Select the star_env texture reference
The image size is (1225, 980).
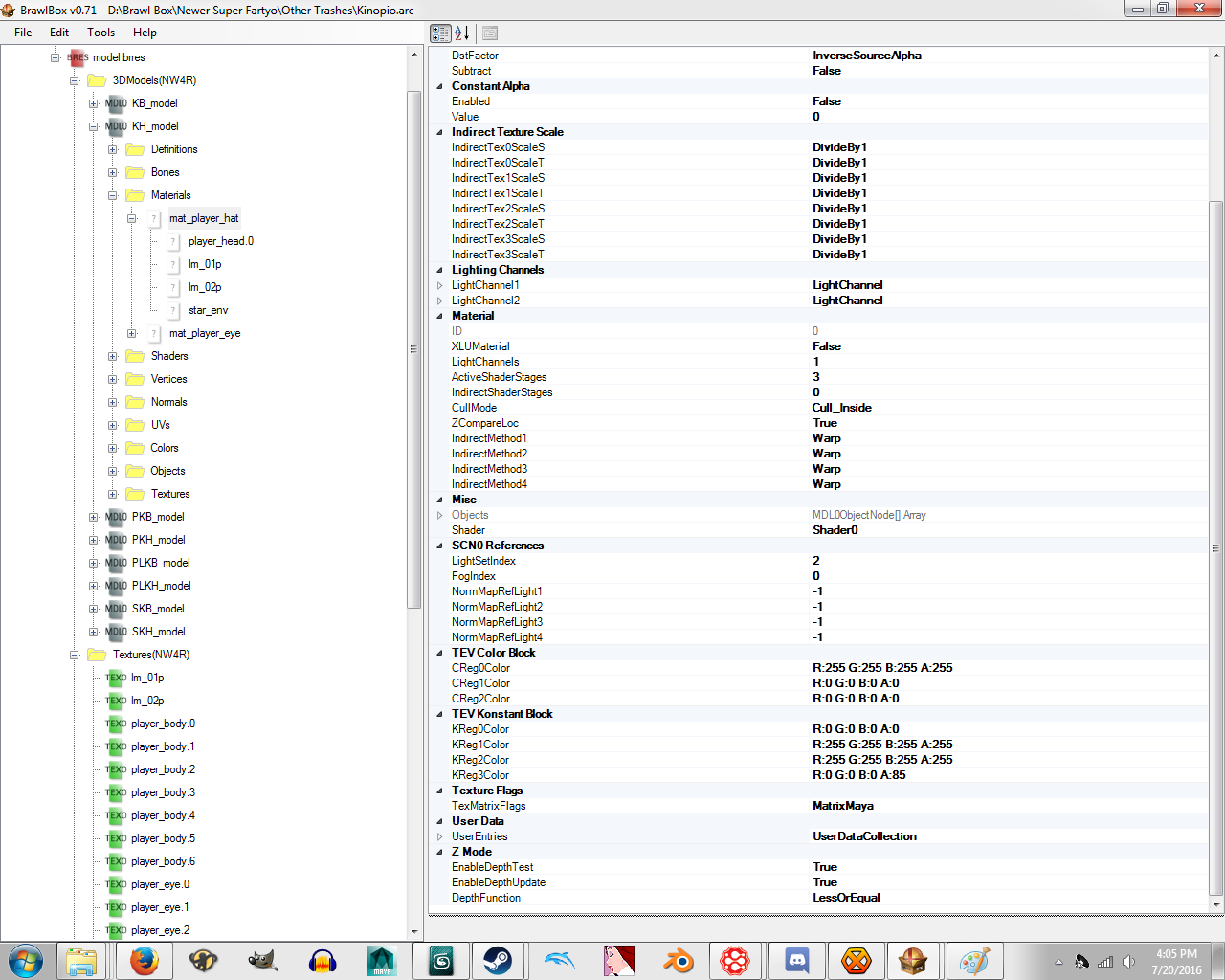pyautogui.click(x=208, y=310)
